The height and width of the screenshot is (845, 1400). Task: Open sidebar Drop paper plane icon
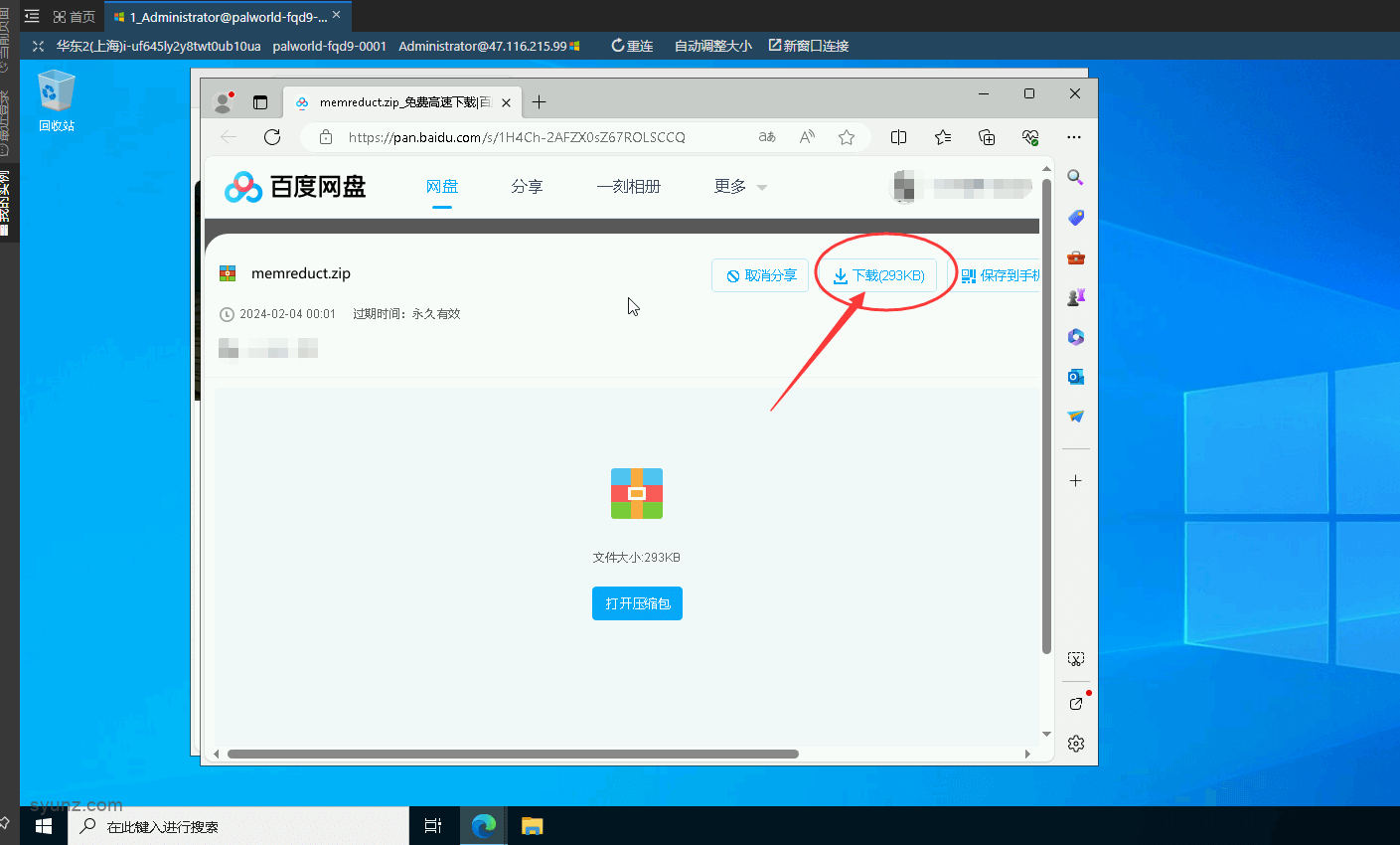(1075, 417)
